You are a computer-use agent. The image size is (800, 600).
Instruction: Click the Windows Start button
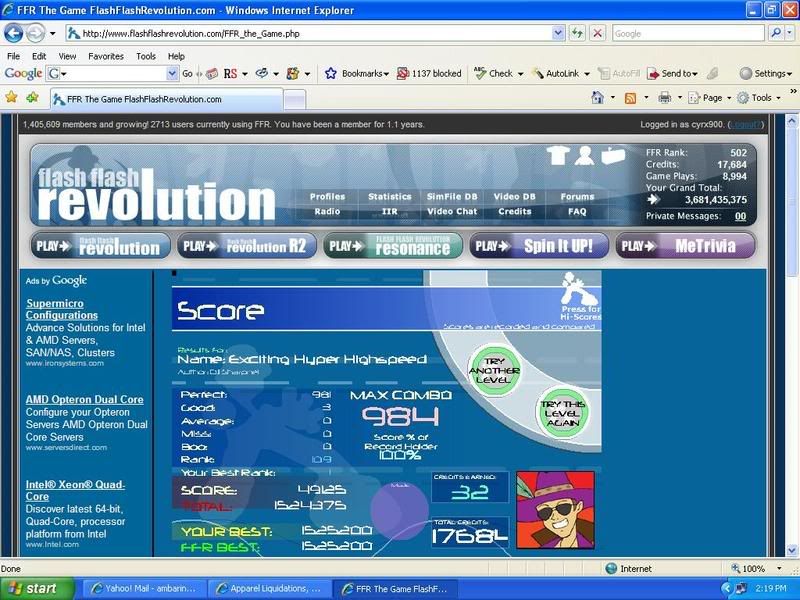click(37, 588)
